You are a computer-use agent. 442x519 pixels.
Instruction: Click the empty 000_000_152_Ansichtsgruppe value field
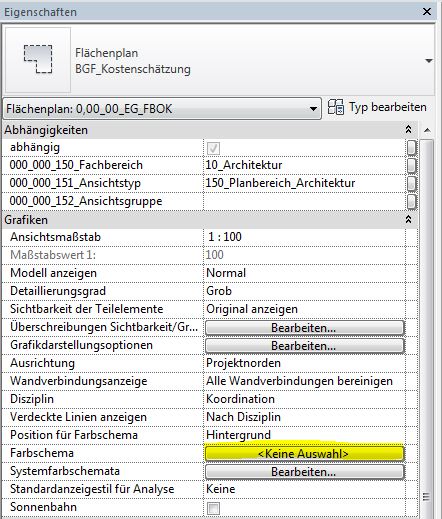click(304, 201)
